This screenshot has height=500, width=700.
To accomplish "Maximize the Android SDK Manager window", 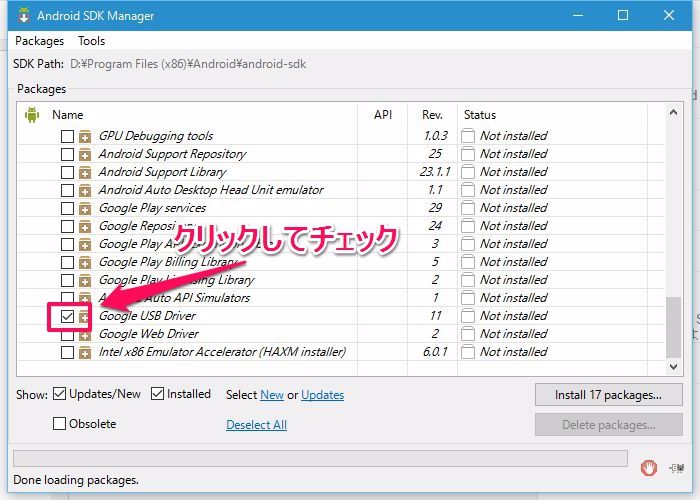I will click(623, 15).
